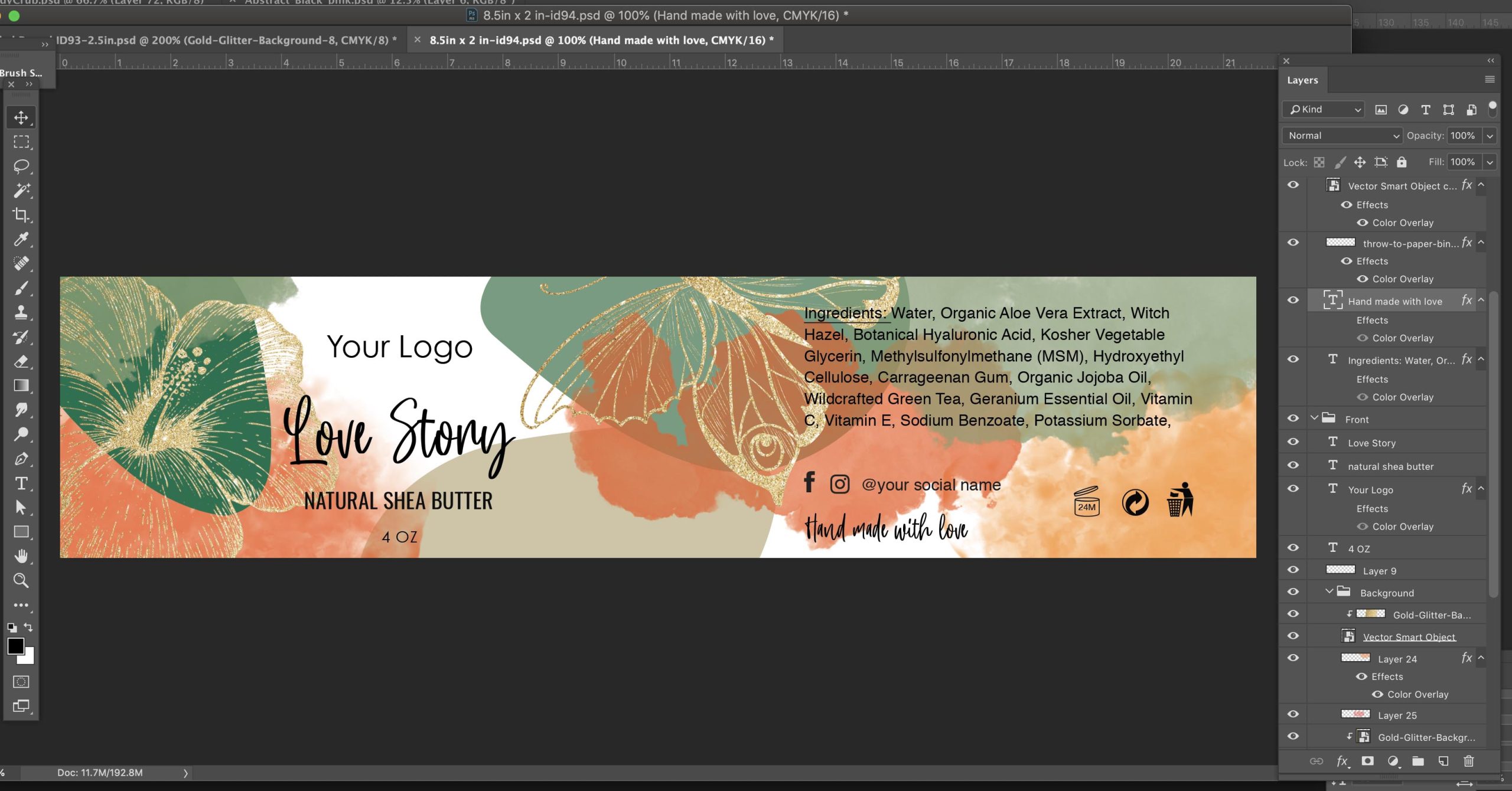
Task: Create a new layer
Action: [x=1443, y=761]
